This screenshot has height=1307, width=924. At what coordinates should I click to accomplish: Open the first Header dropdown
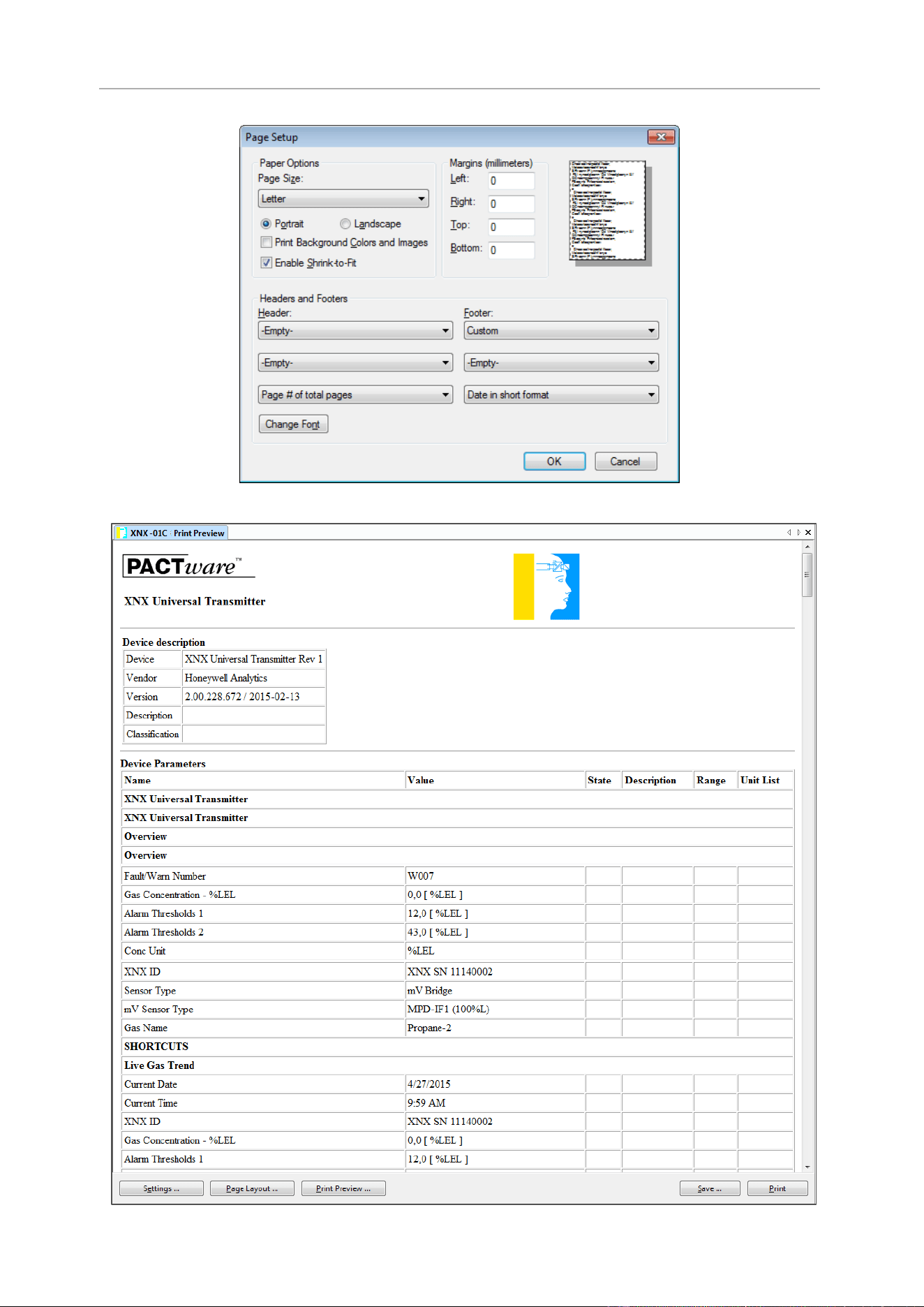pos(355,331)
